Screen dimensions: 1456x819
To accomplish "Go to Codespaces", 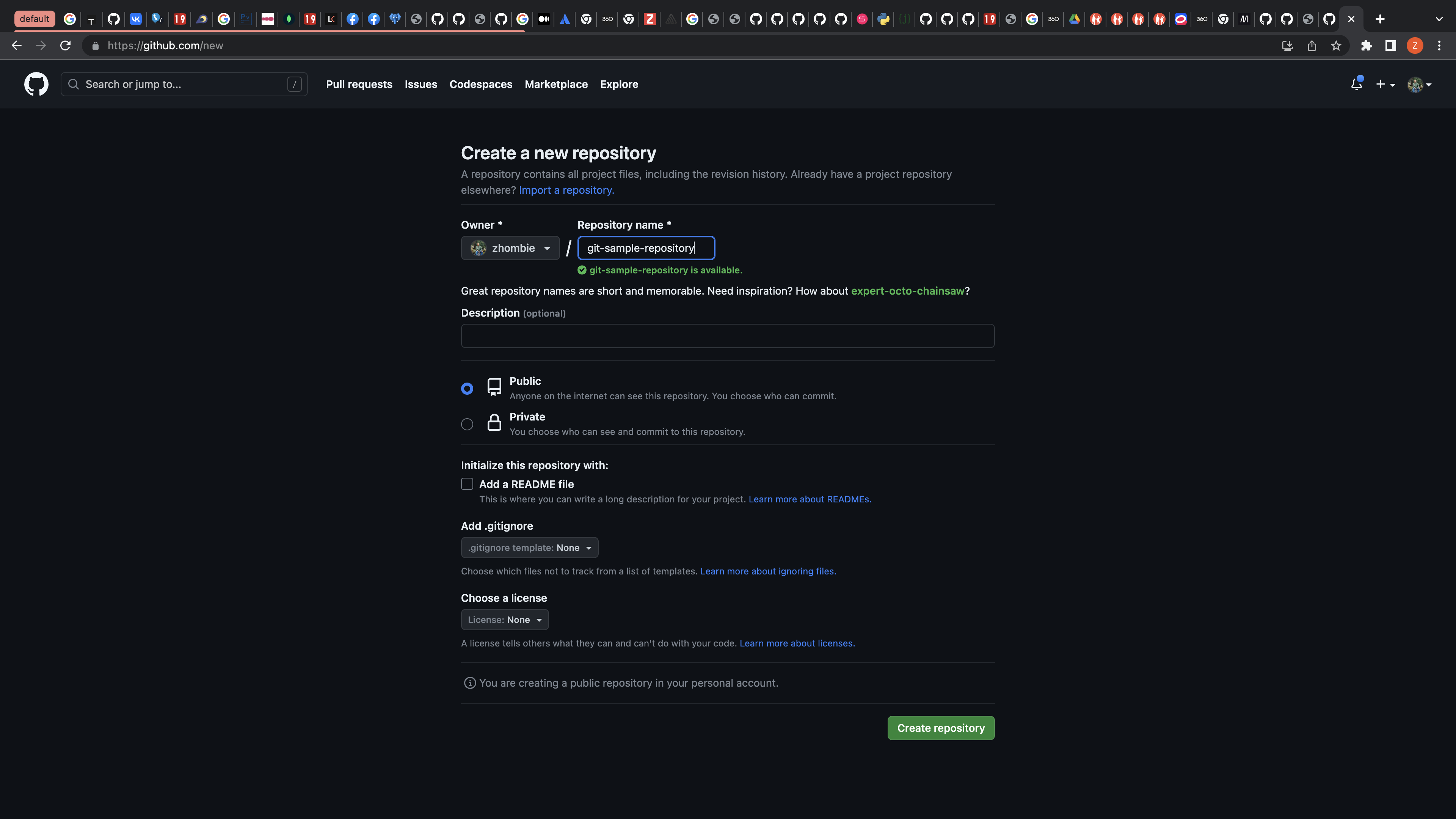I will (481, 84).
